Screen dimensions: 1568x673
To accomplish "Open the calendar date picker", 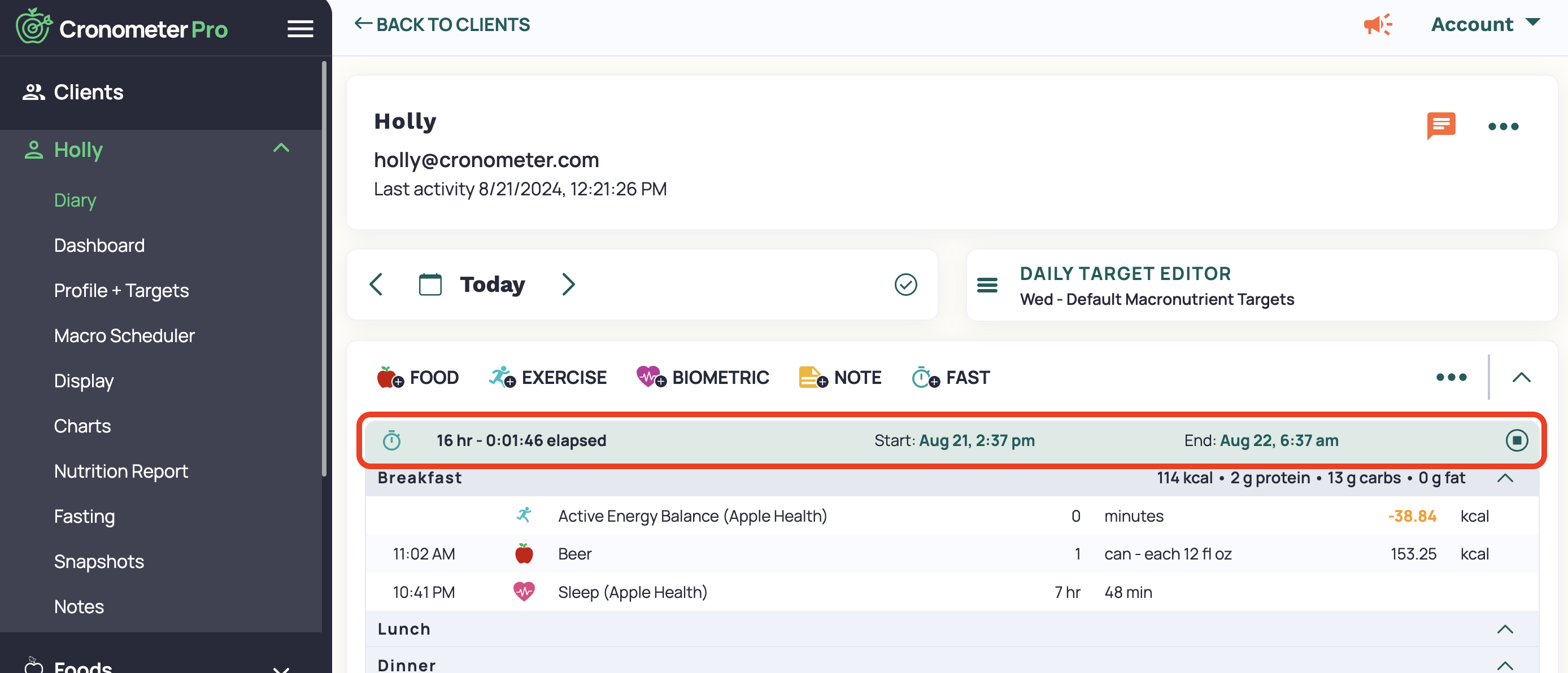I will (430, 283).
